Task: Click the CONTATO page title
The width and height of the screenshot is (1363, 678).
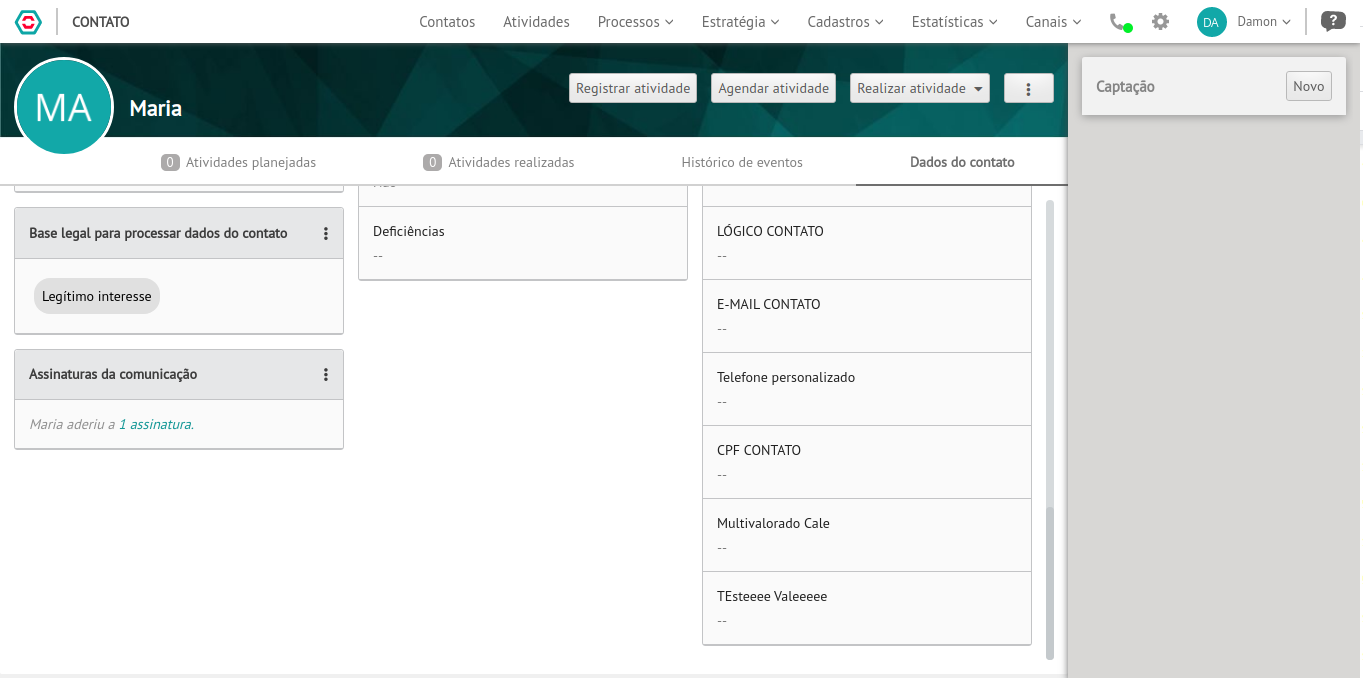Action: (101, 21)
